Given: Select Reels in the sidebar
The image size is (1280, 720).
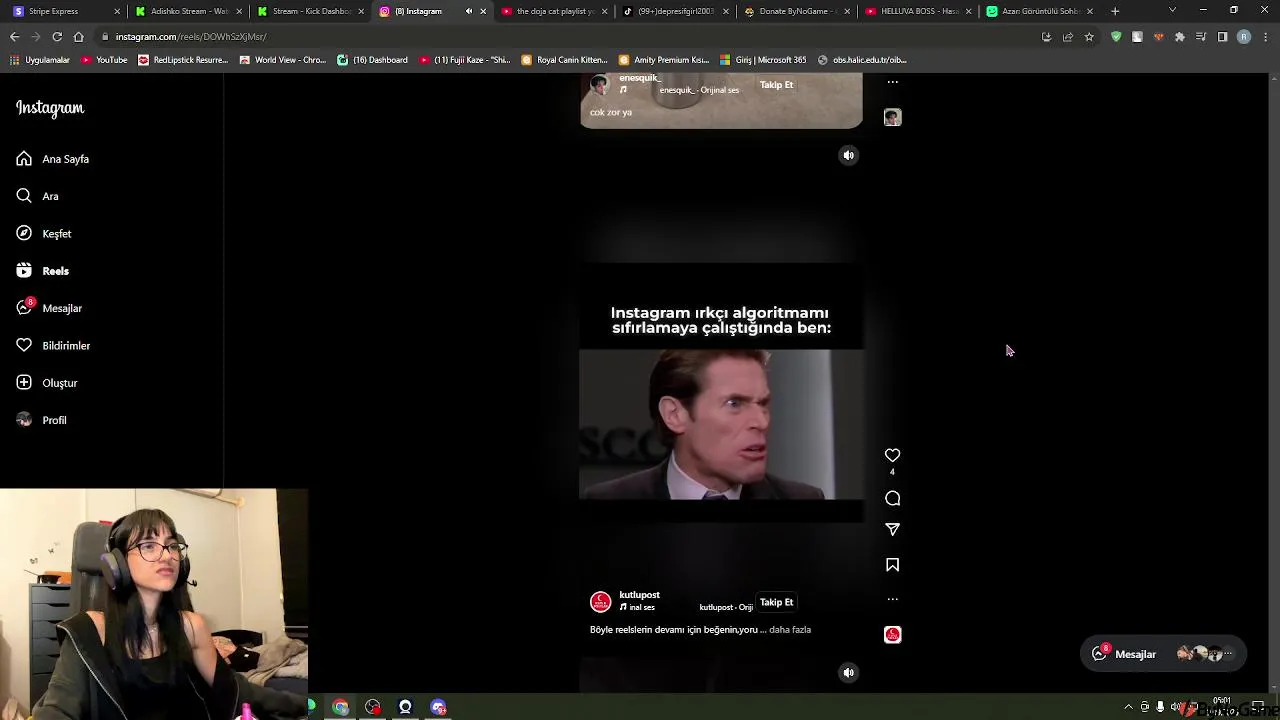Looking at the screenshot, I should pyautogui.click(x=43, y=271).
